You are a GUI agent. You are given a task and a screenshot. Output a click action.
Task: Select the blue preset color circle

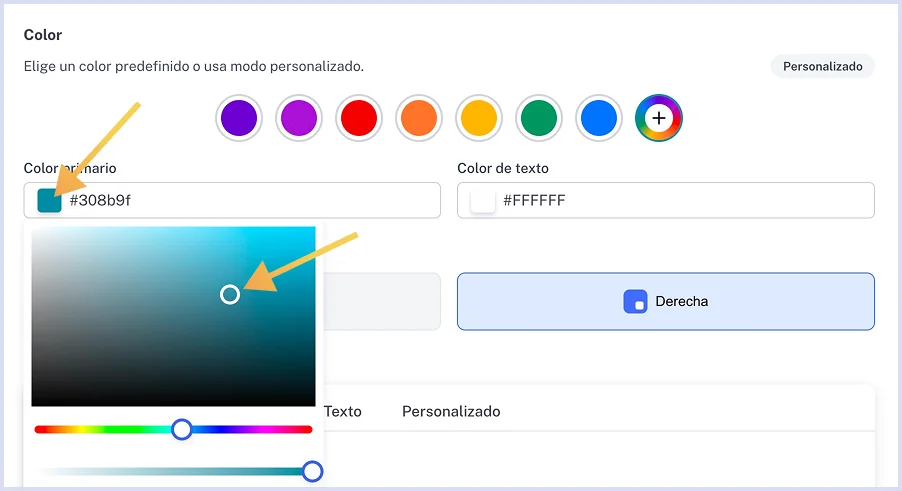[x=598, y=119]
